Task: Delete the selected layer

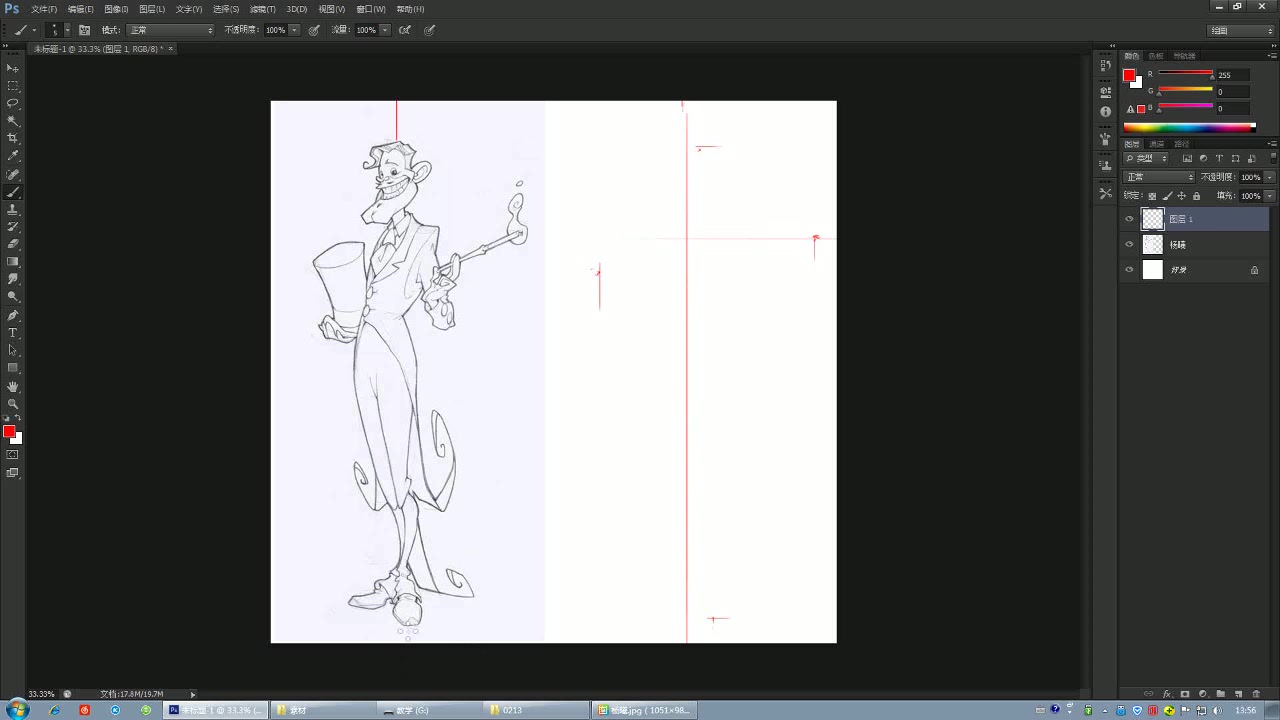Action: [x=1256, y=693]
